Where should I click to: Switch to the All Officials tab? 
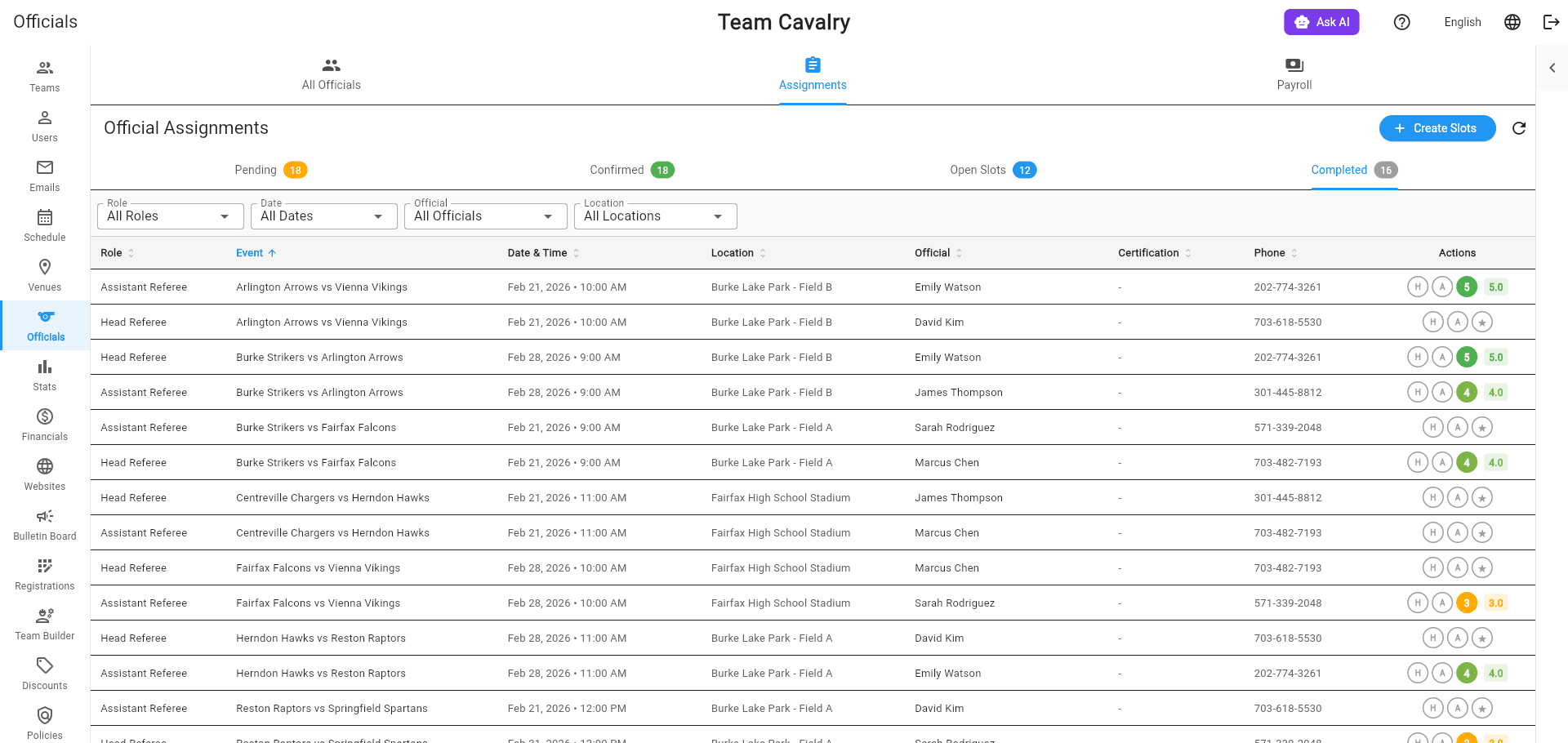(x=331, y=74)
